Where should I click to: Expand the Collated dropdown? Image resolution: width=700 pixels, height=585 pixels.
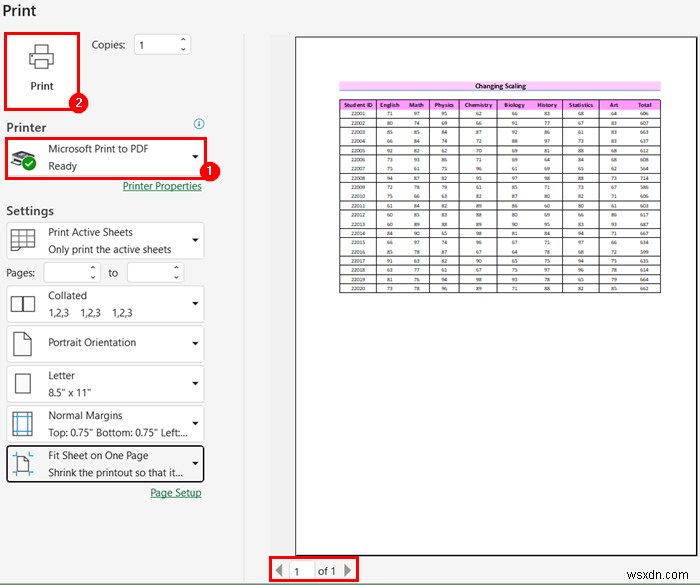click(105, 304)
